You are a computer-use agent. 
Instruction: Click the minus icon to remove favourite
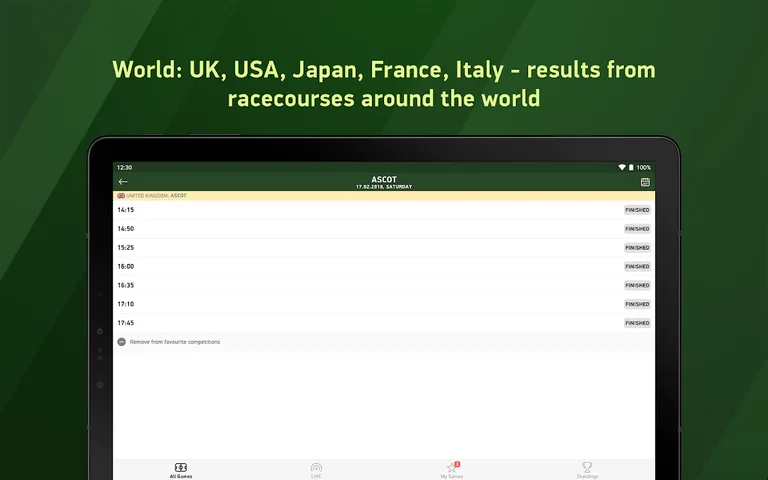pyautogui.click(x=121, y=342)
